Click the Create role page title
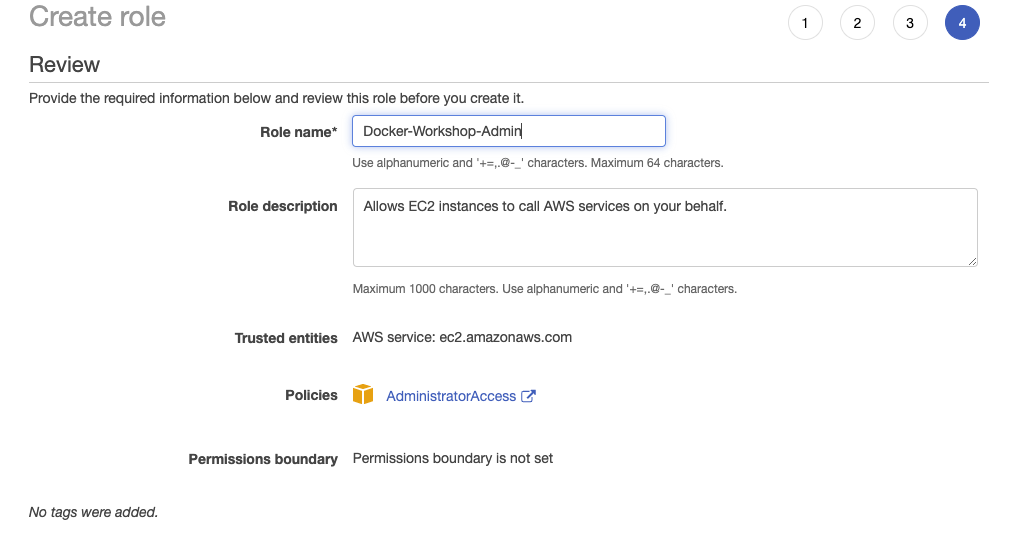Viewport: 1015px width, 545px height. (x=97, y=16)
